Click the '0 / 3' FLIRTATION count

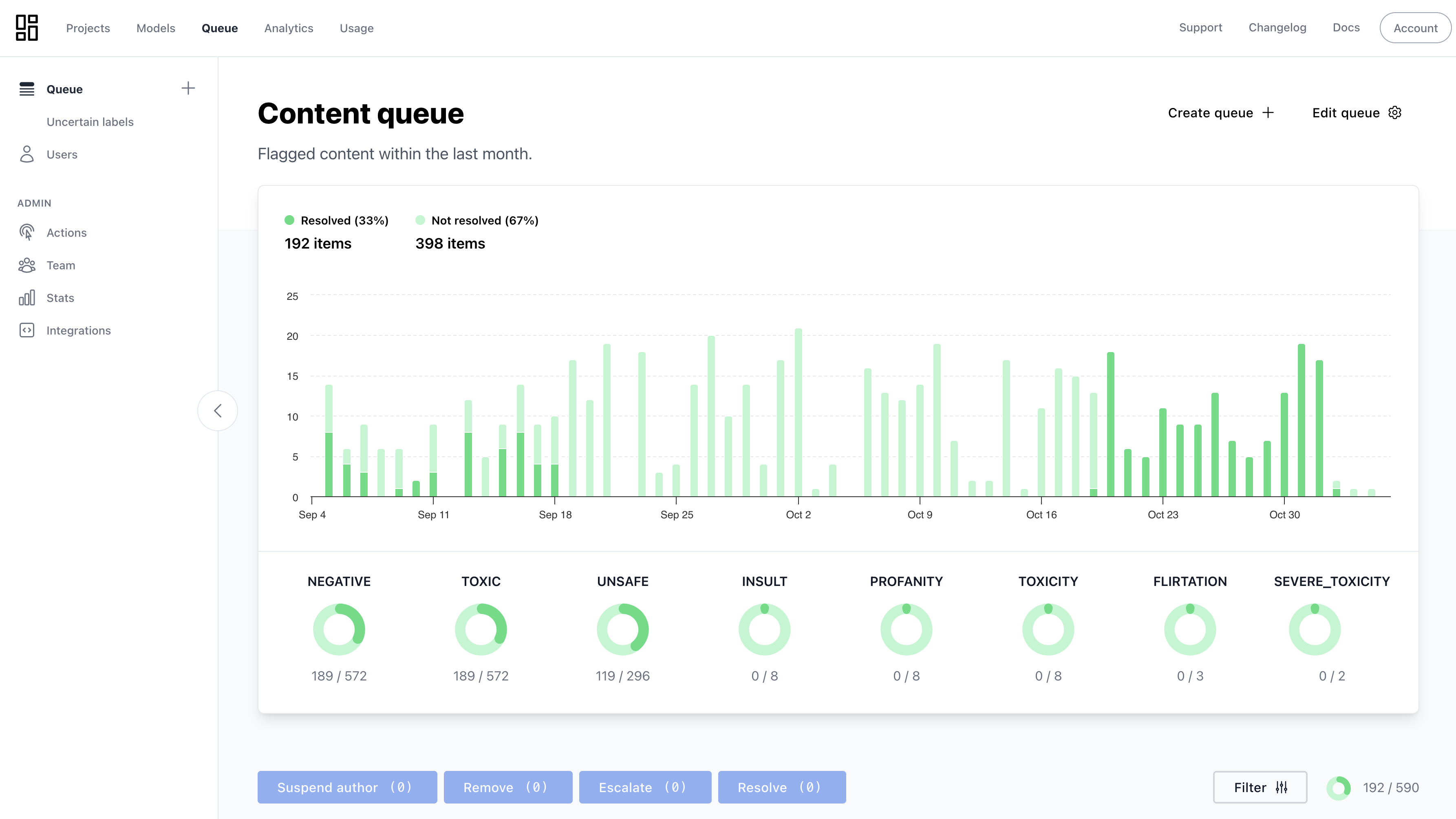click(x=1190, y=676)
